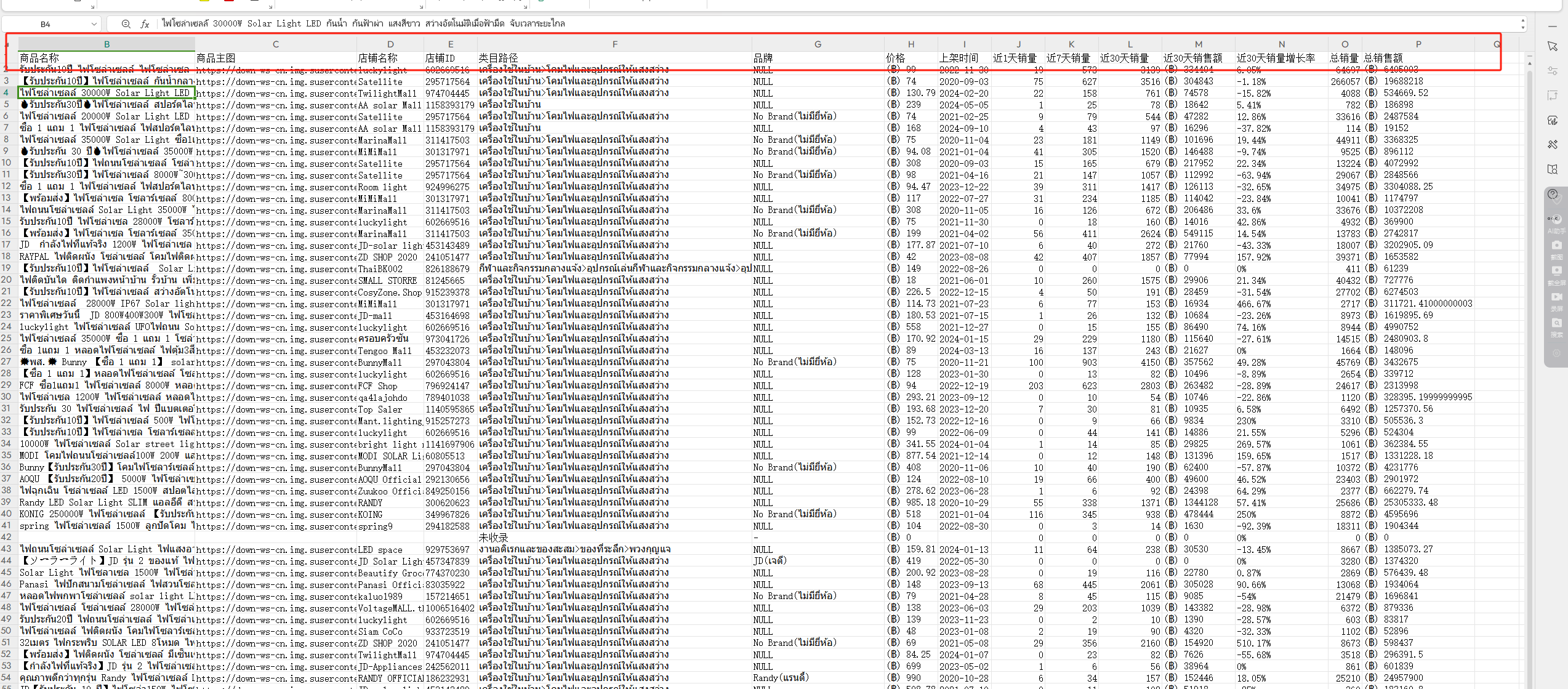1568x689 pixels.
Task: Click the selection arrow tool in right sidebar
Action: (x=1552, y=47)
